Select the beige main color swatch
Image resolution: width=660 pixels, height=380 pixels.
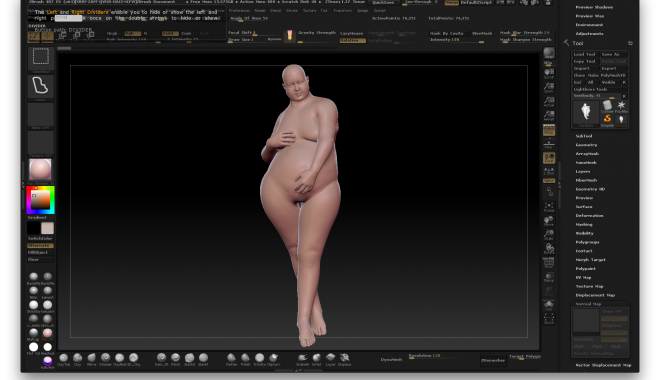coord(47,228)
